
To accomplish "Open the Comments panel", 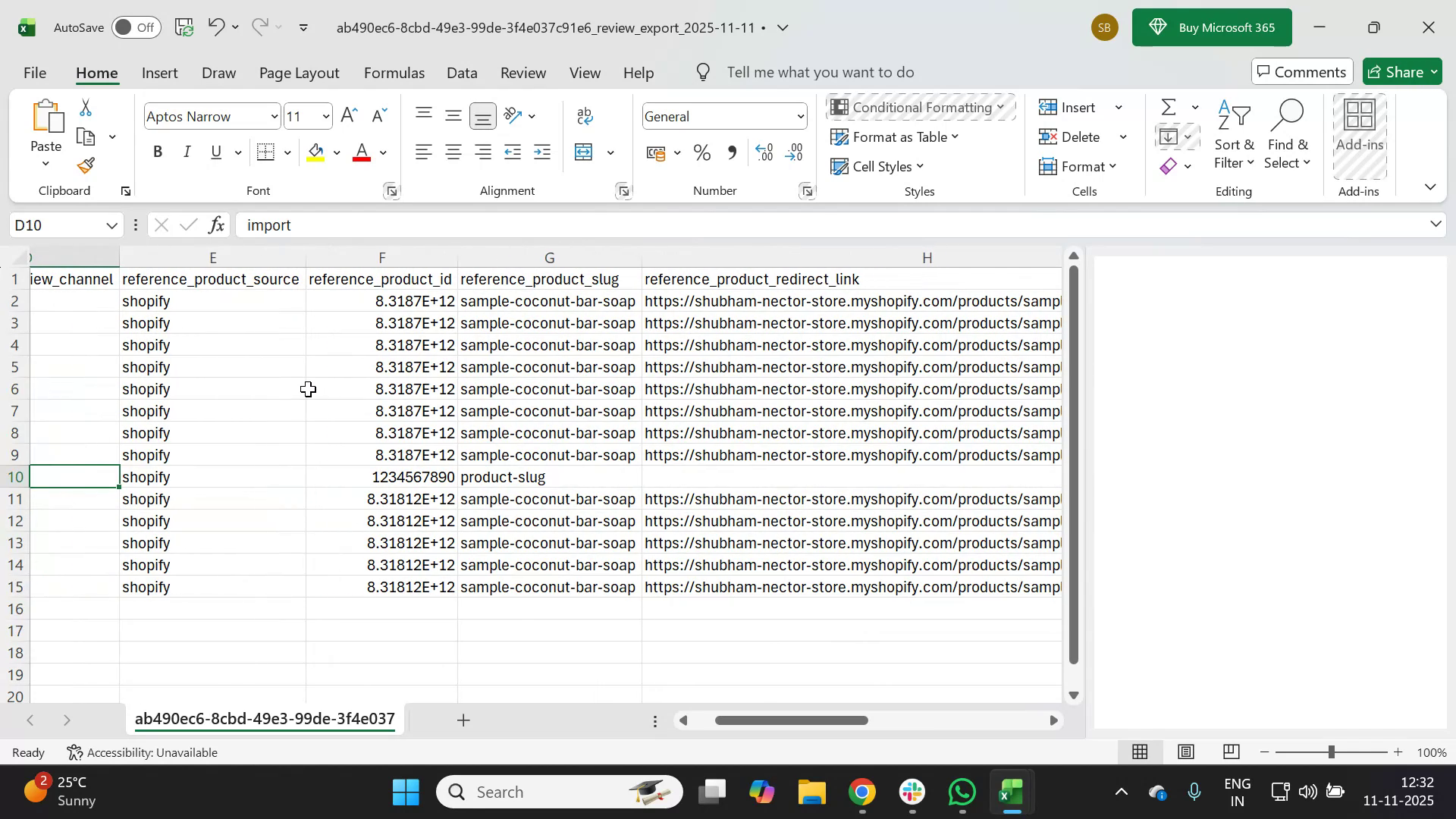I will (x=1302, y=71).
